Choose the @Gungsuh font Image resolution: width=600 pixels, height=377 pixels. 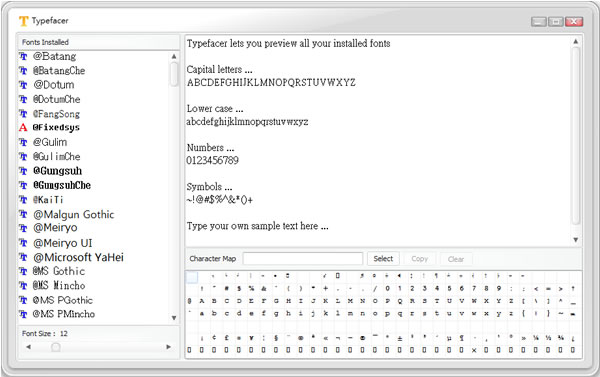(x=57, y=171)
